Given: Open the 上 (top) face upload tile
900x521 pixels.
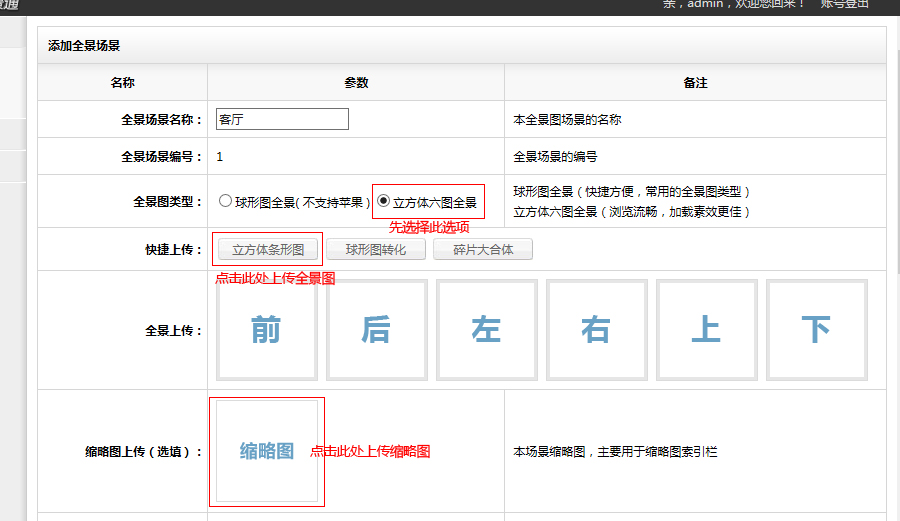Looking at the screenshot, I should tap(707, 329).
